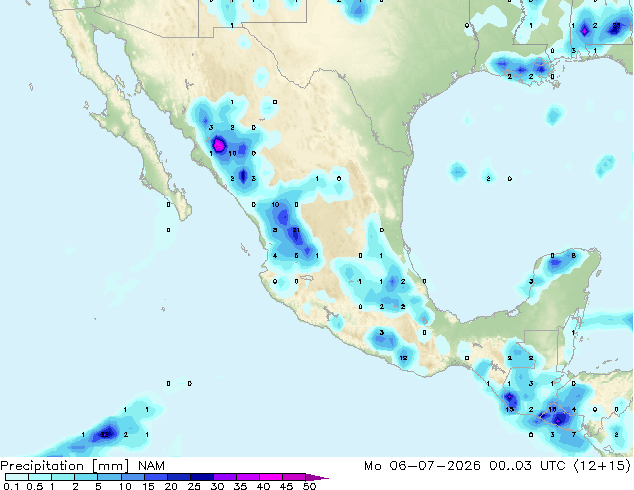Click the '45' legend scale label
The width and height of the screenshot is (634, 490).
point(286,486)
